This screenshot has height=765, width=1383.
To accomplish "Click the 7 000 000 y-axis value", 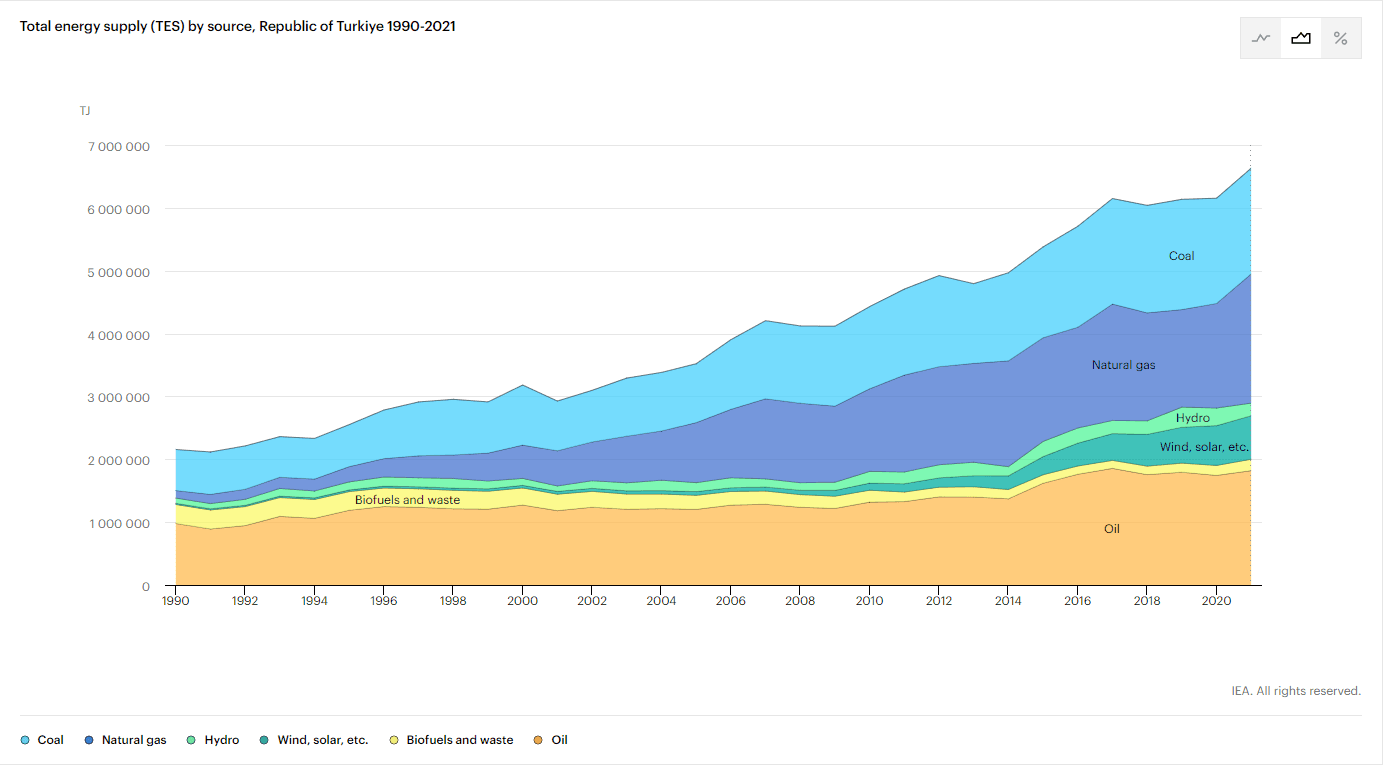I will click(117, 146).
